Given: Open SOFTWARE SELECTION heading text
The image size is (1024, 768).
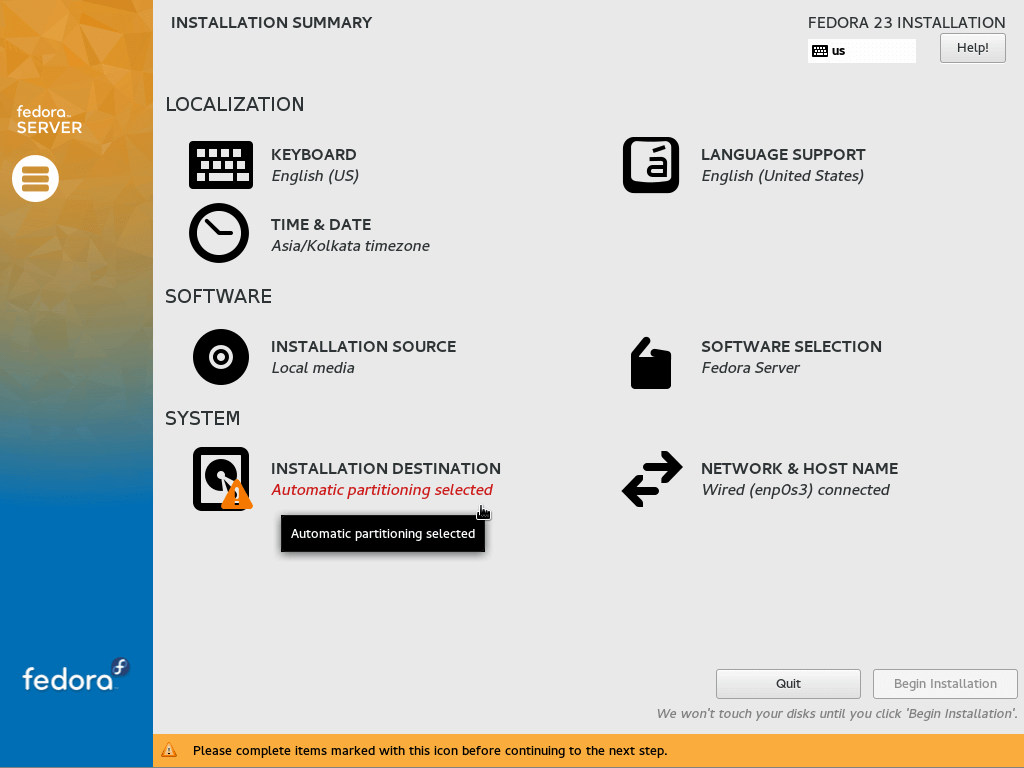Looking at the screenshot, I should (790, 347).
